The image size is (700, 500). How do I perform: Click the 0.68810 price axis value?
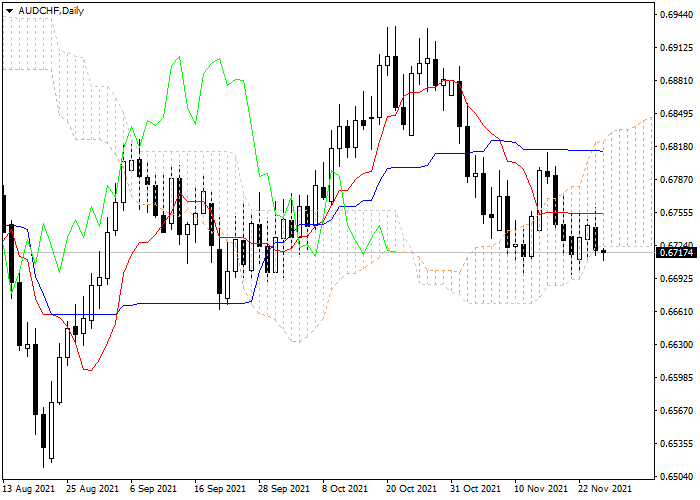677,80
